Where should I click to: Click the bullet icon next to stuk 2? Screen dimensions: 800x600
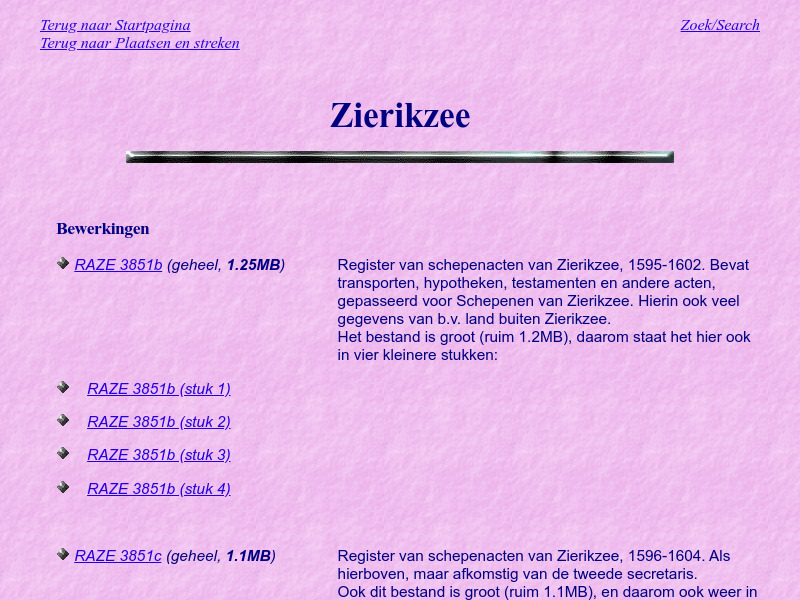(62, 420)
